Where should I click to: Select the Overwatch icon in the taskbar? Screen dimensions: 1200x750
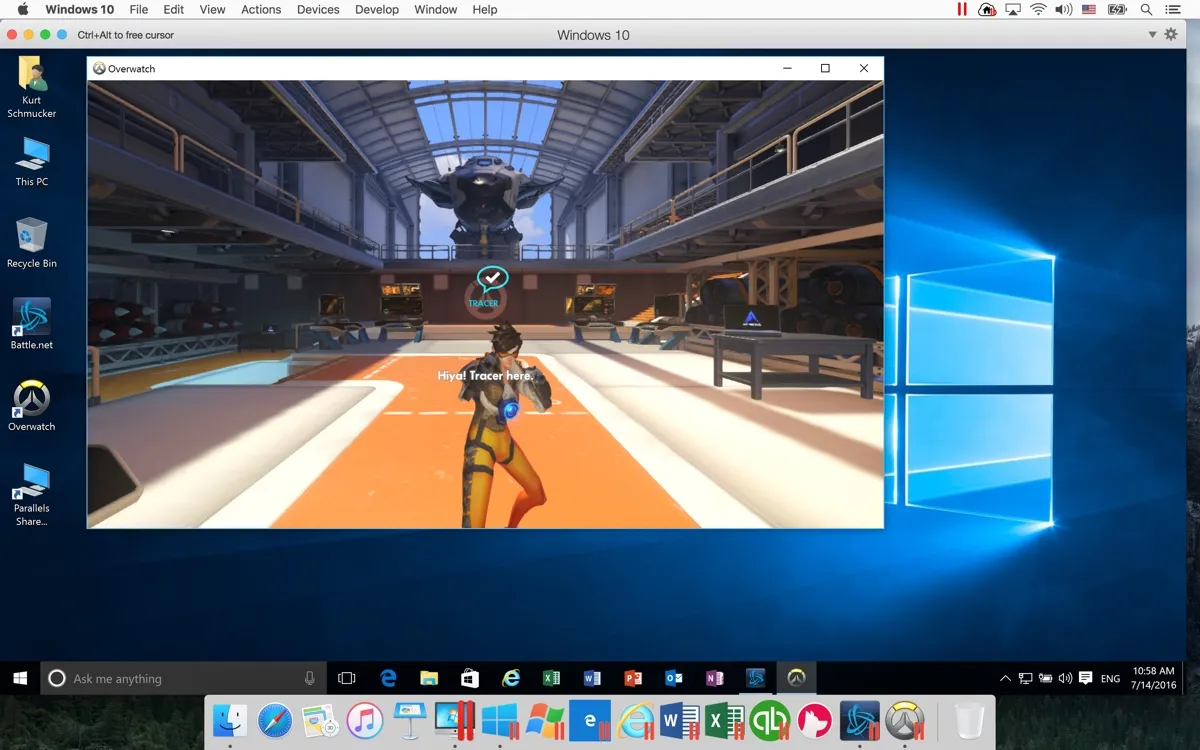click(796, 677)
